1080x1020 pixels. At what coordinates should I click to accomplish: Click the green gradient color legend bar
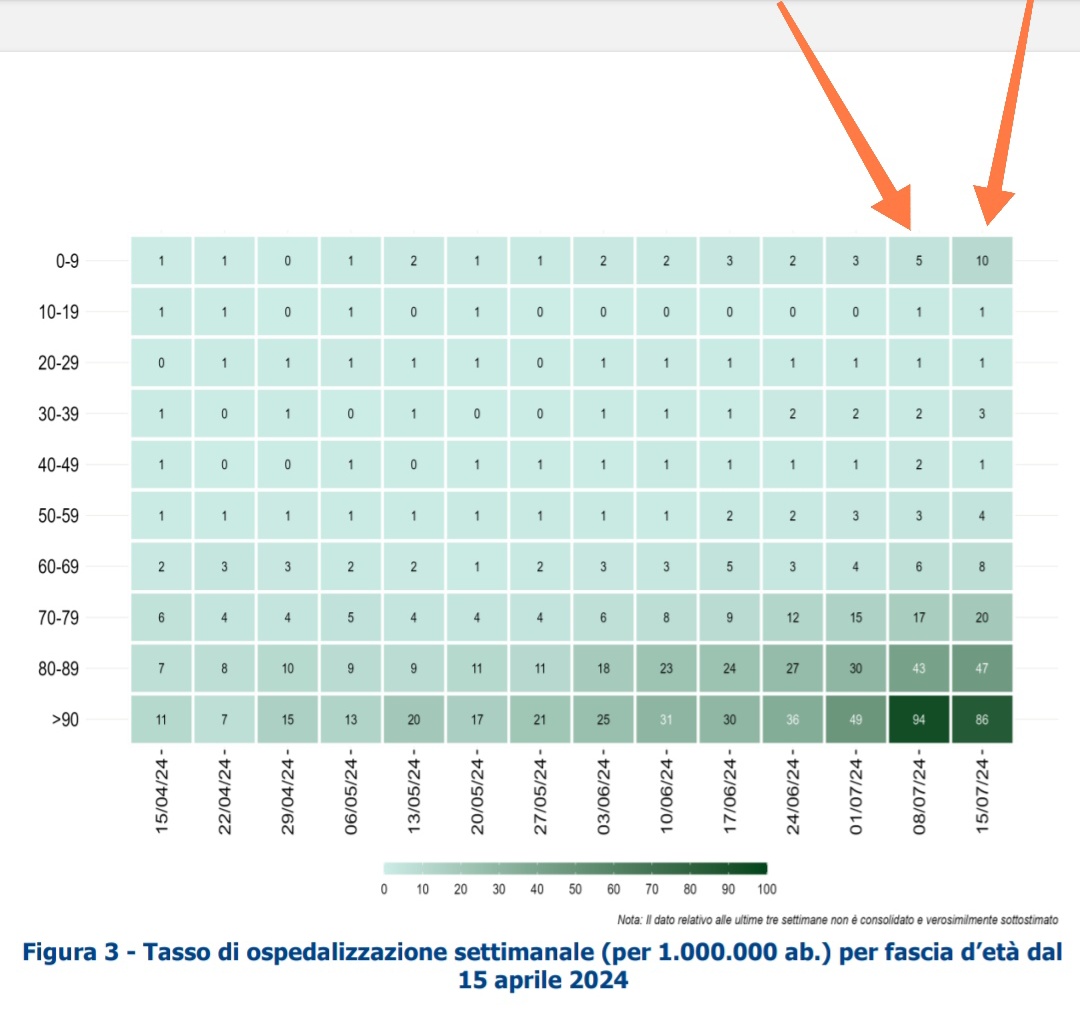(x=575, y=868)
